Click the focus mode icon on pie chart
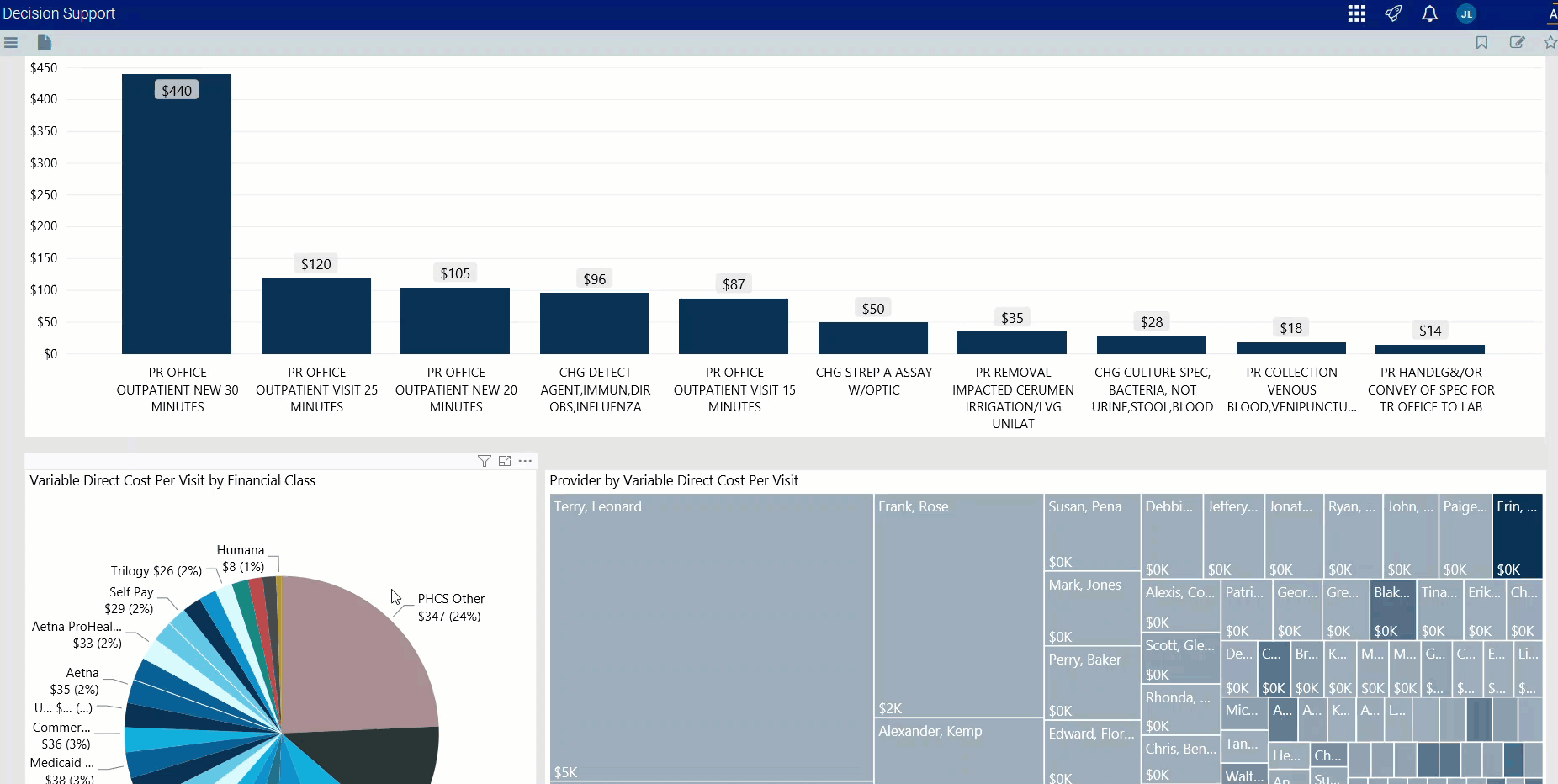1558x784 pixels. point(505,461)
